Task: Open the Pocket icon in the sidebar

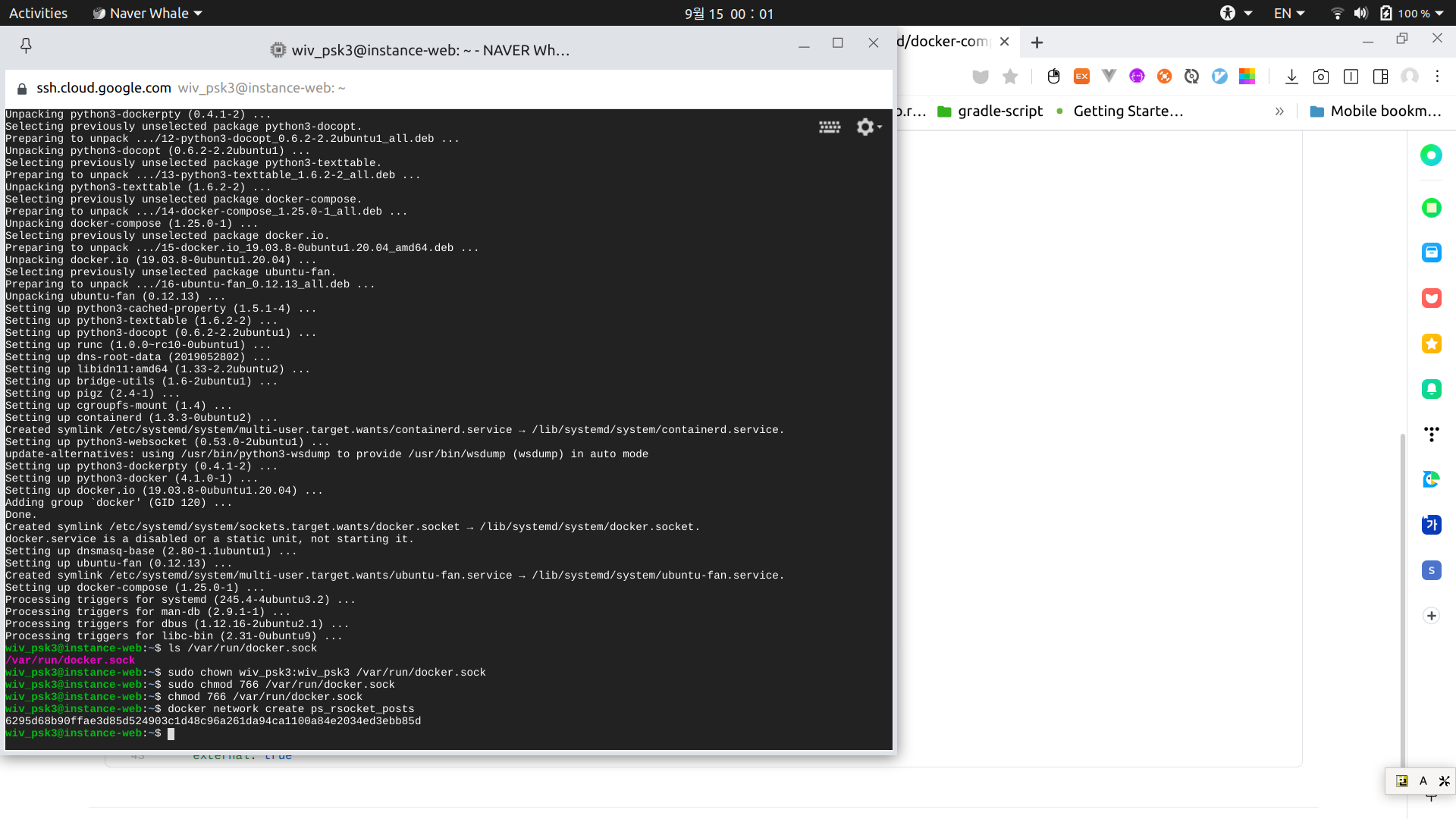Action: click(x=1431, y=298)
